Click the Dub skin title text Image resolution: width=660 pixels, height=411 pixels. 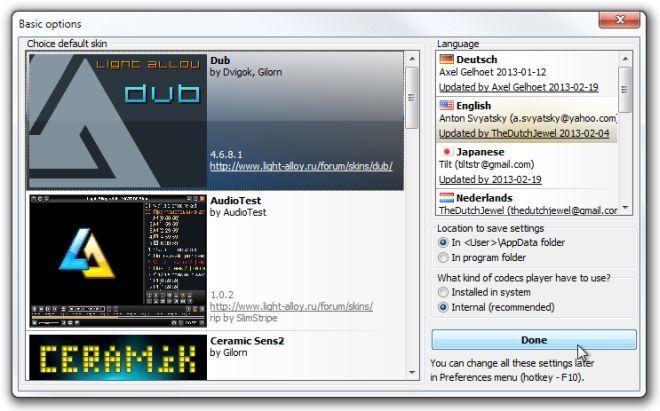(220, 61)
